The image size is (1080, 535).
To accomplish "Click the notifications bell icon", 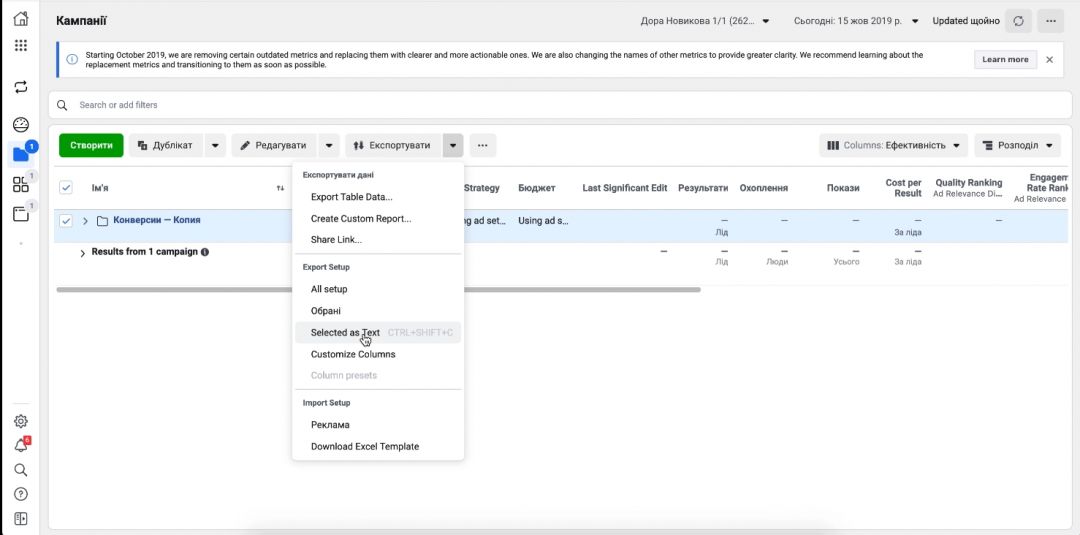I will point(20,446).
